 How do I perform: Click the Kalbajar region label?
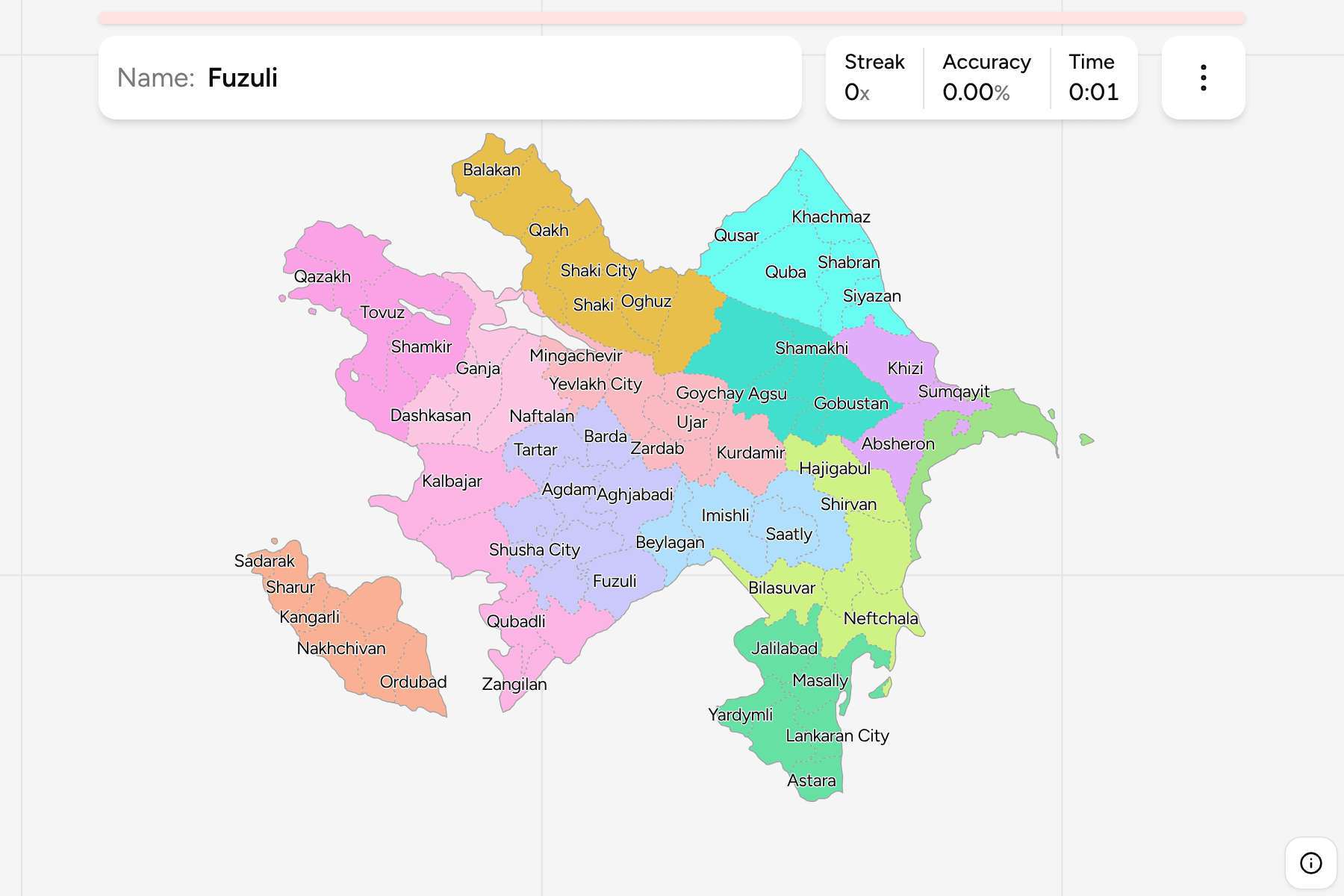452,482
